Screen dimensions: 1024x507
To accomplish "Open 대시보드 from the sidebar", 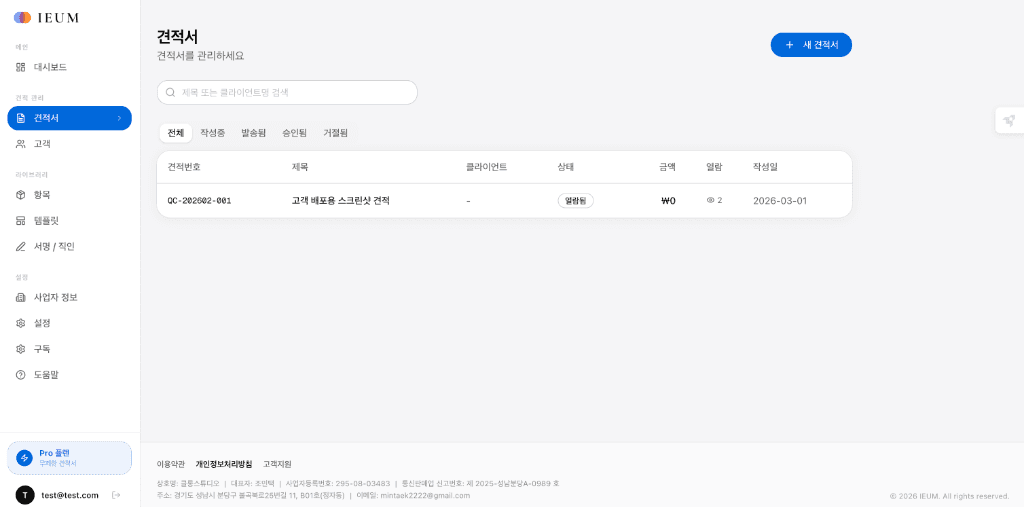I will click(69, 67).
